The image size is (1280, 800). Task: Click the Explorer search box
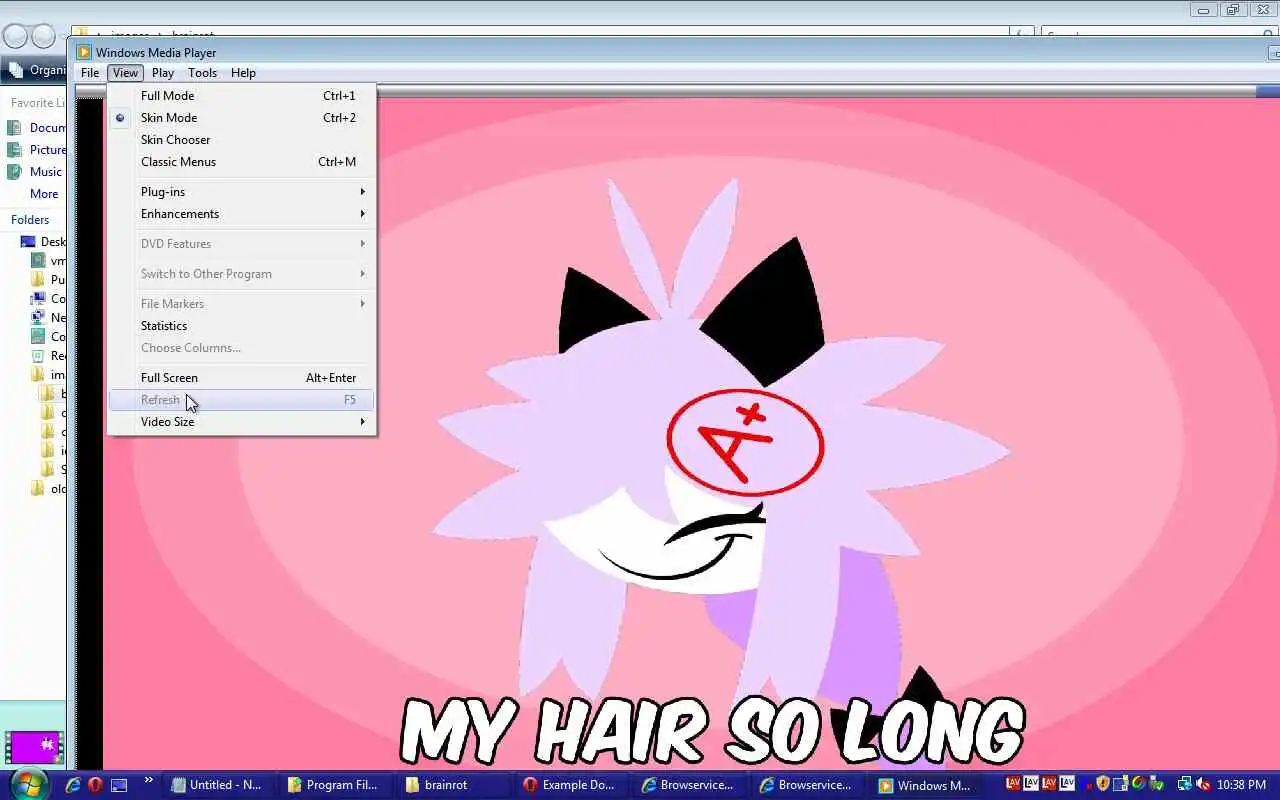pyautogui.click(x=1160, y=34)
